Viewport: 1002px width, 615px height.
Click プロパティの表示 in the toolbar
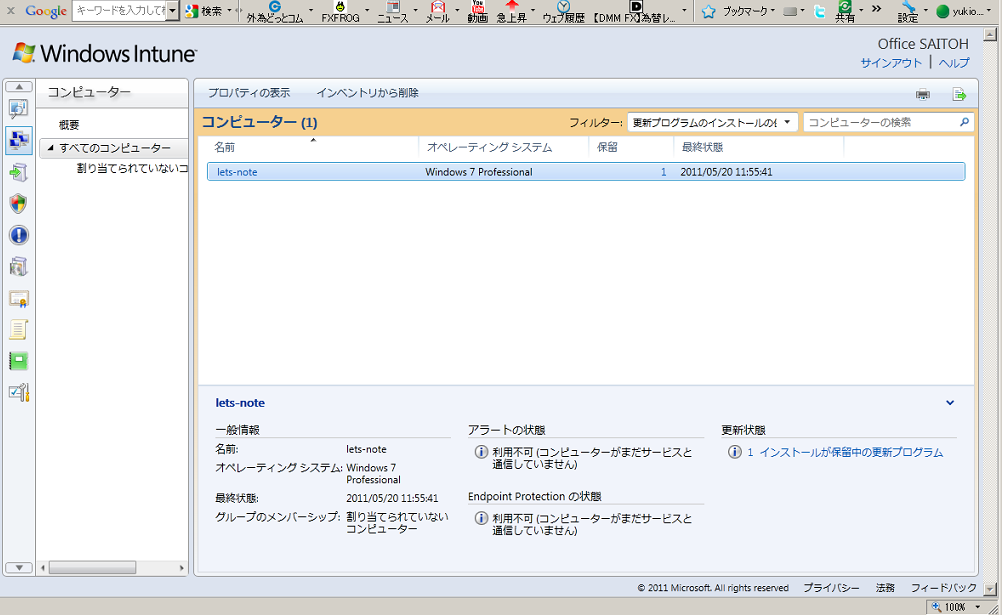click(x=249, y=93)
